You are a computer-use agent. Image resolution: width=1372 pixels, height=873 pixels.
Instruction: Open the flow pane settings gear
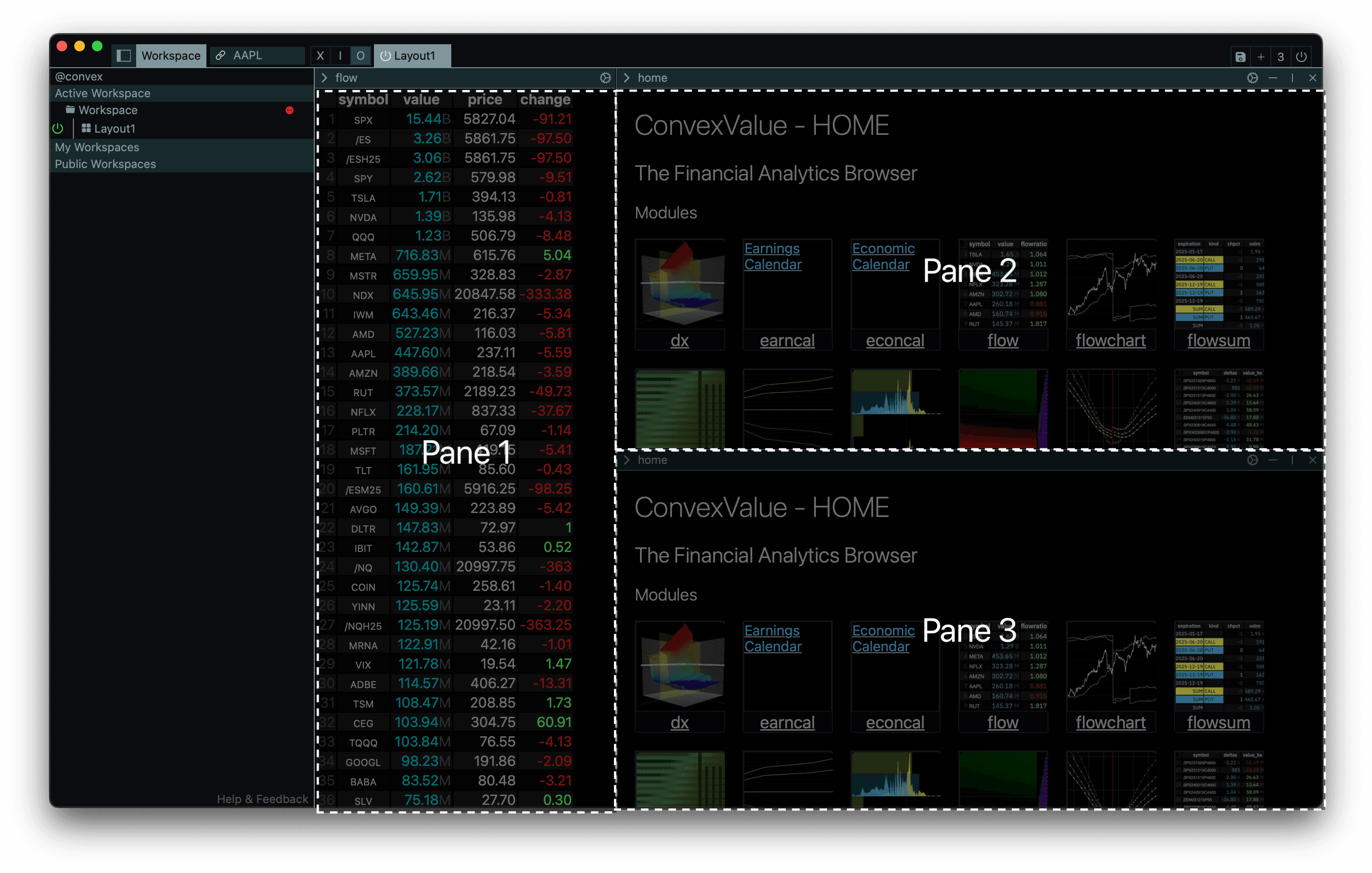[x=606, y=78]
